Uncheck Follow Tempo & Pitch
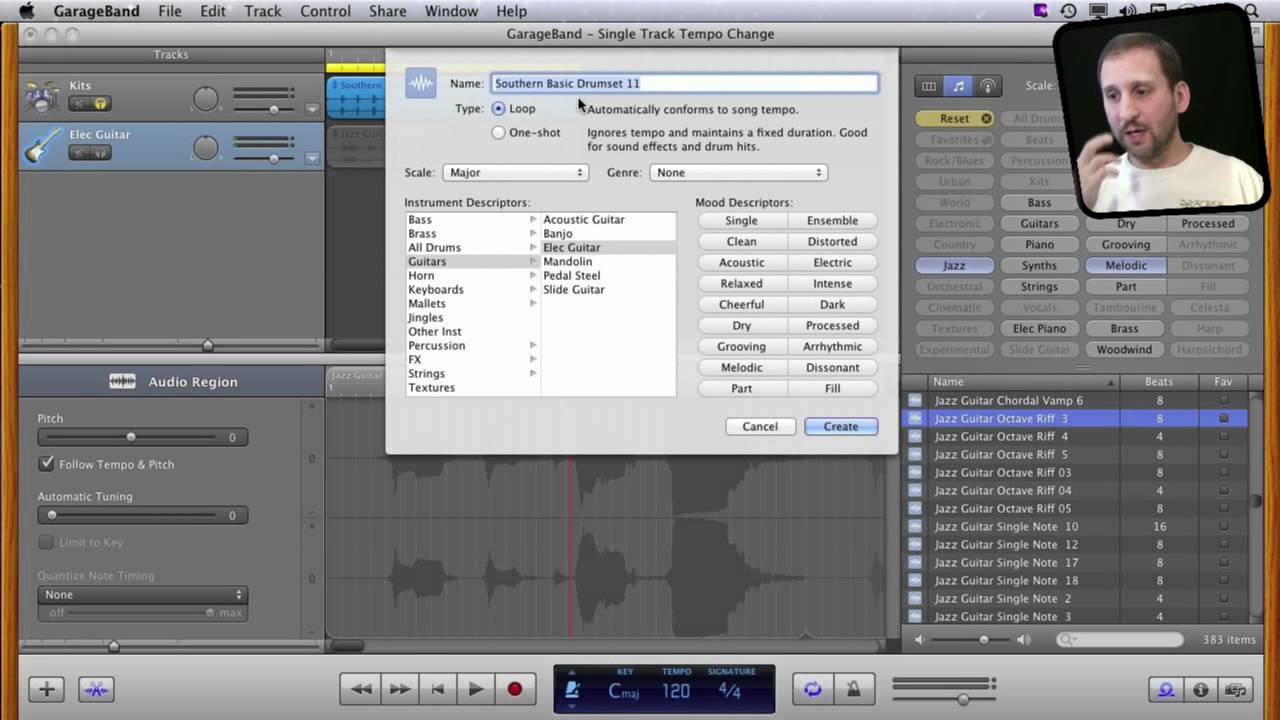 [x=46, y=464]
